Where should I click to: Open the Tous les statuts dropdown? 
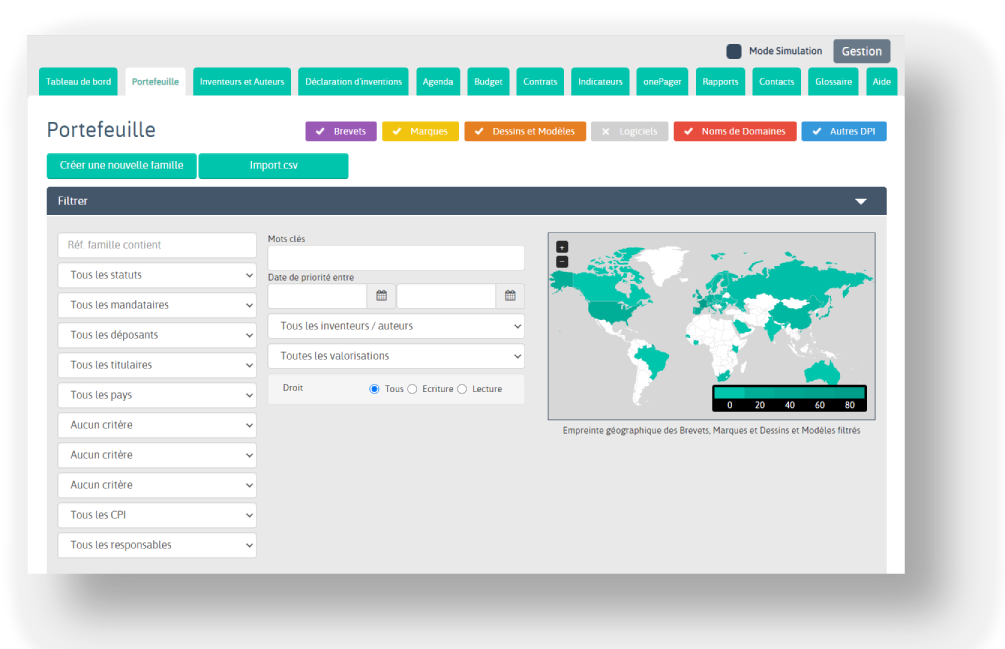(157, 275)
